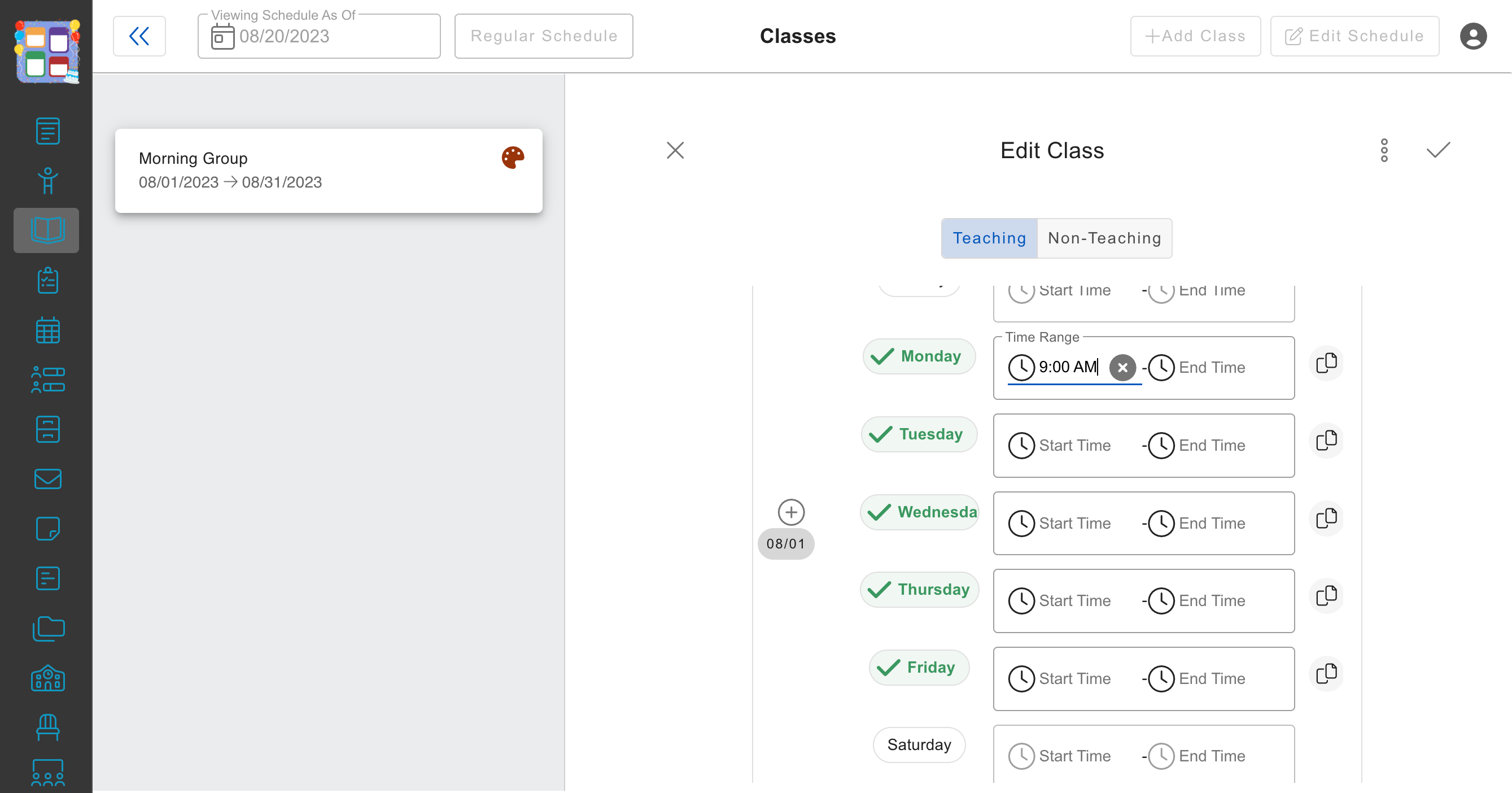
Task: Confirm class edits with the checkmark
Action: (x=1438, y=150)
